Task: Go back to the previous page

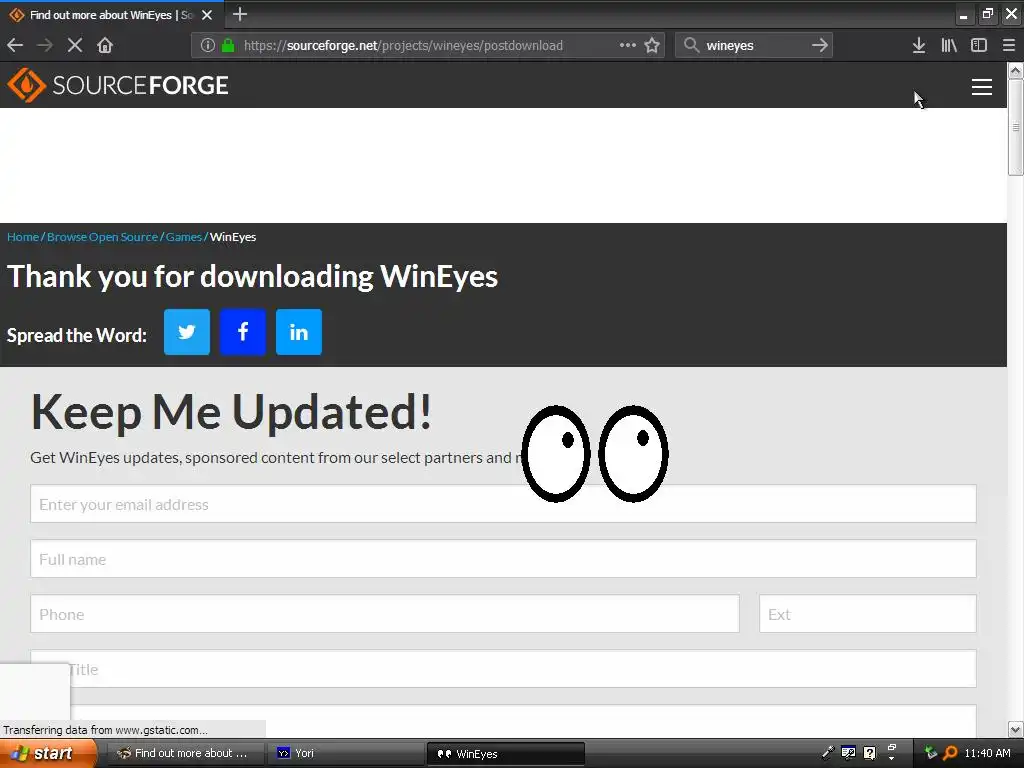Action: 14,45
